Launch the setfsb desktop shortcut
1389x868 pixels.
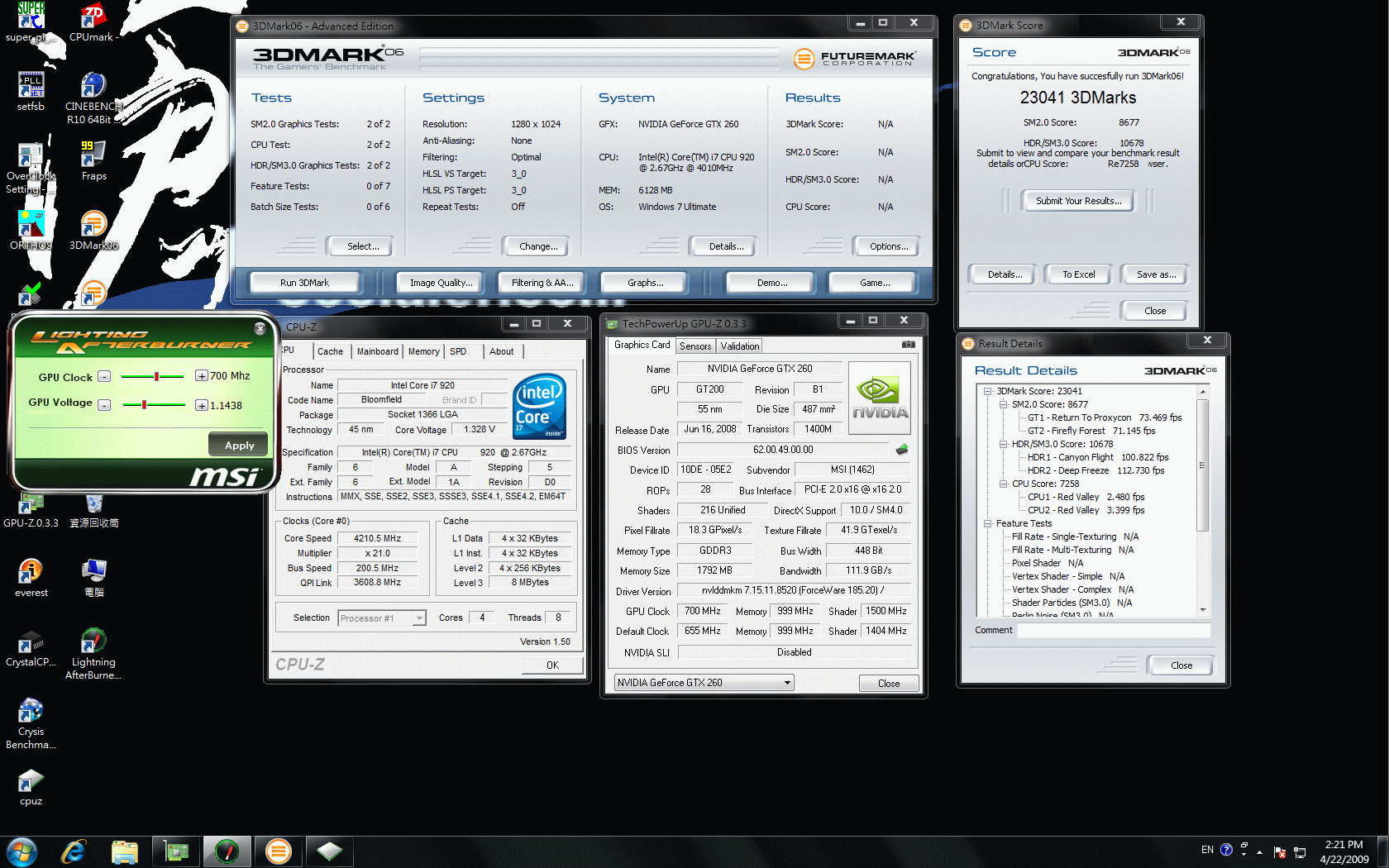point(31,91)
